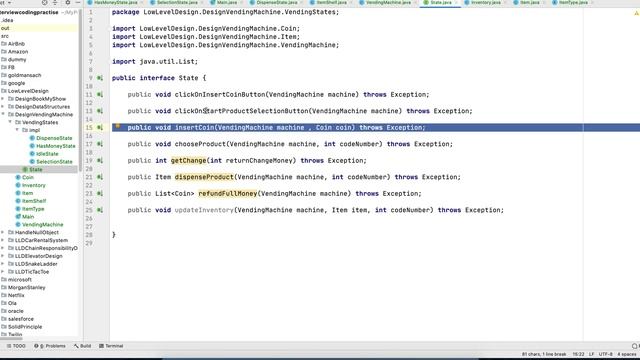Click gutter icon beside clickOnStartProductSelectionButton line

[100, 111]
